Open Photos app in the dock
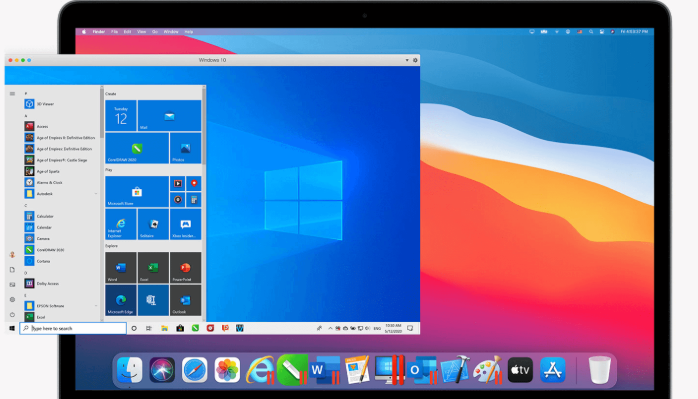The image size is (698, 399). 227,370
